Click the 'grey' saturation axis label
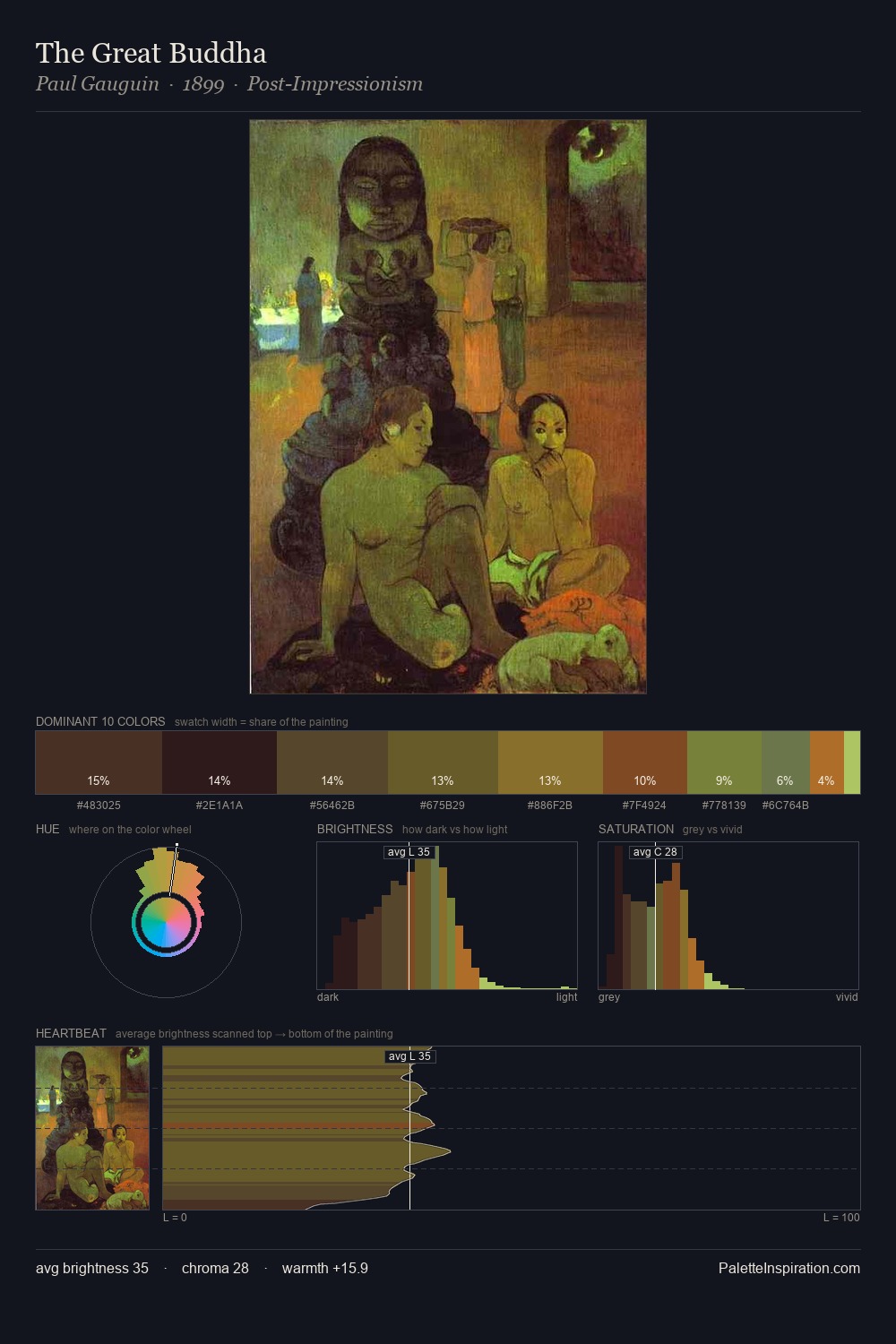Screen dimensions: 896x1344 609,996
